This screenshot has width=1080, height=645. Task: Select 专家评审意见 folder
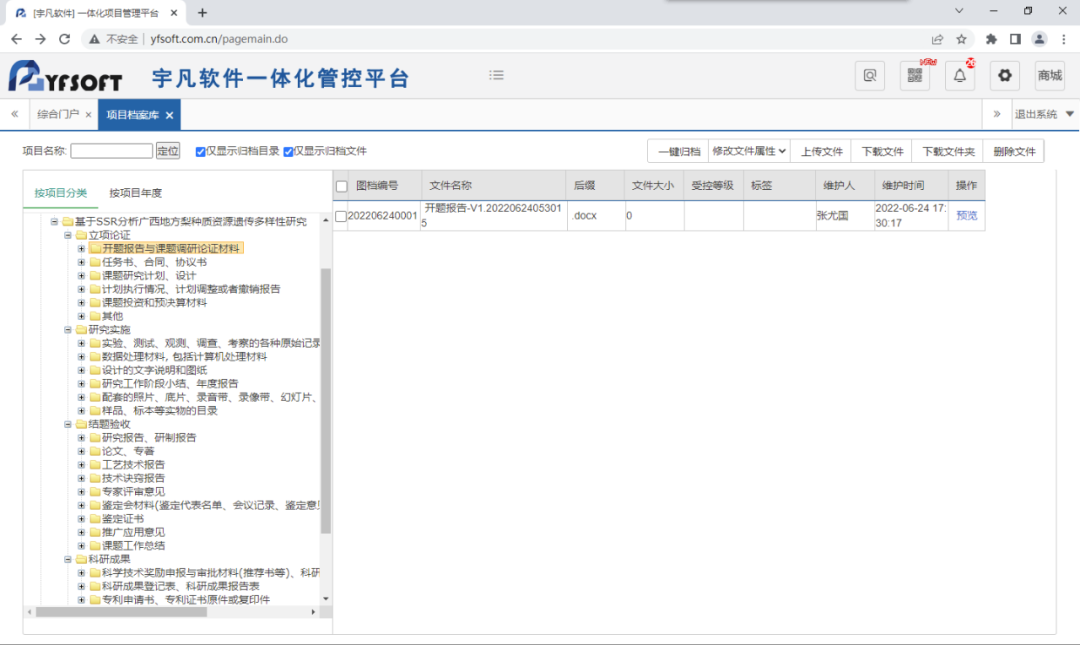click(133, 491)
